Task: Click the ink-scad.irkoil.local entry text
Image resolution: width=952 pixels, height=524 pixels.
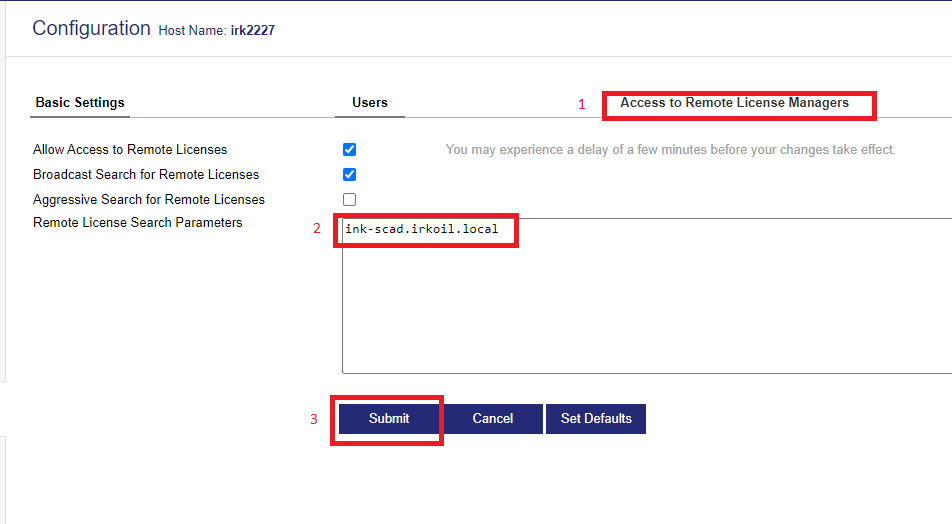Action: click(421, 229)
